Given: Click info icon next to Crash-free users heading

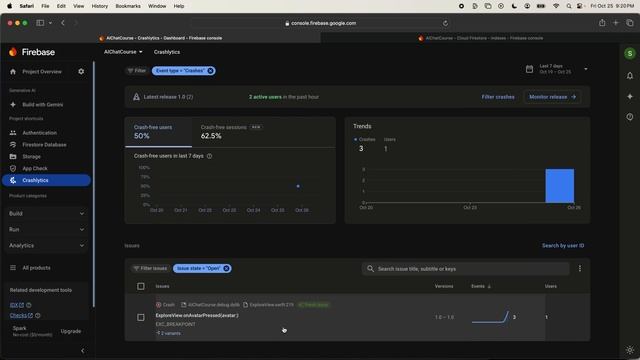Looking at the screenshot, I should tap(209, 156).
